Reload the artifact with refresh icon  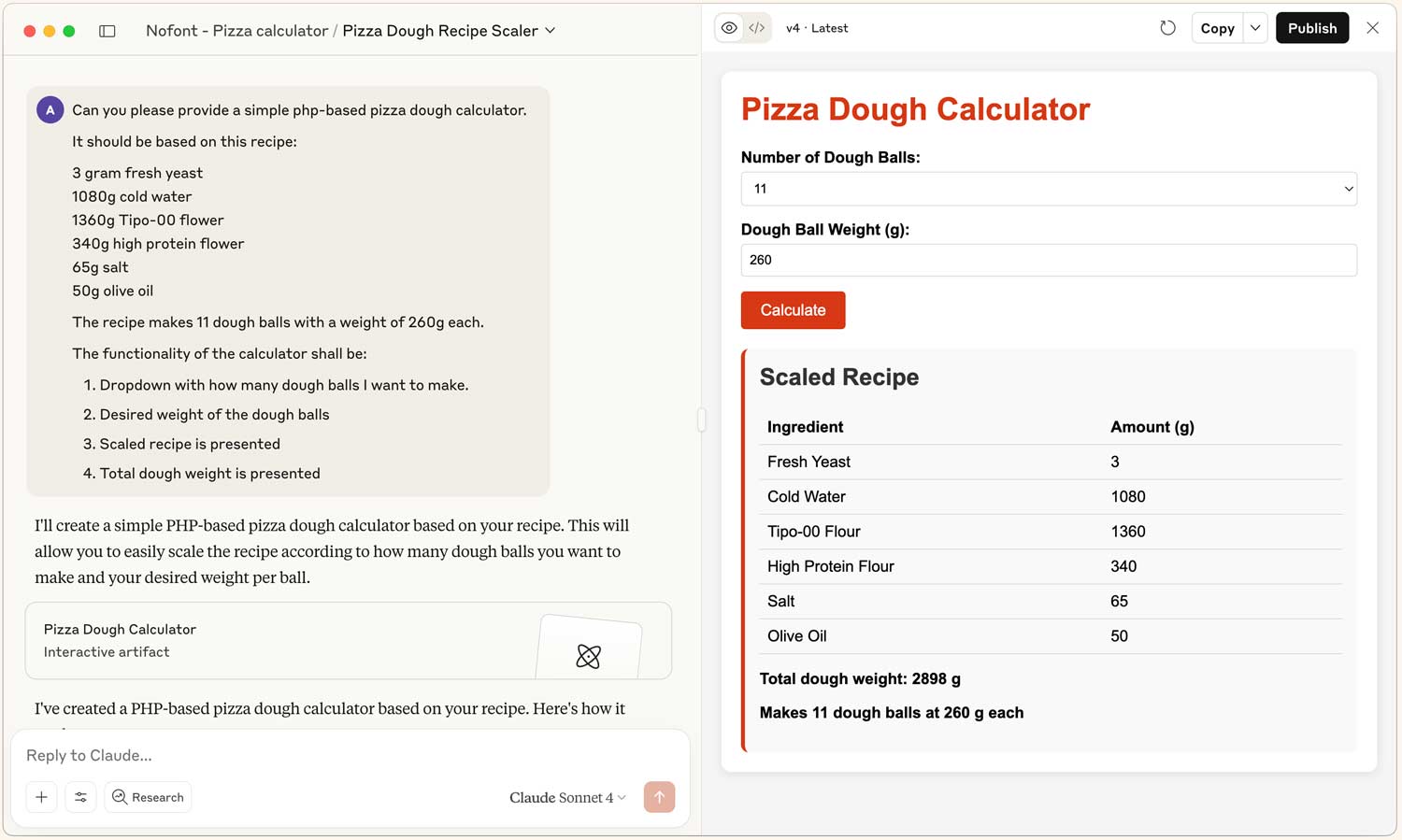click(1167, 28)
